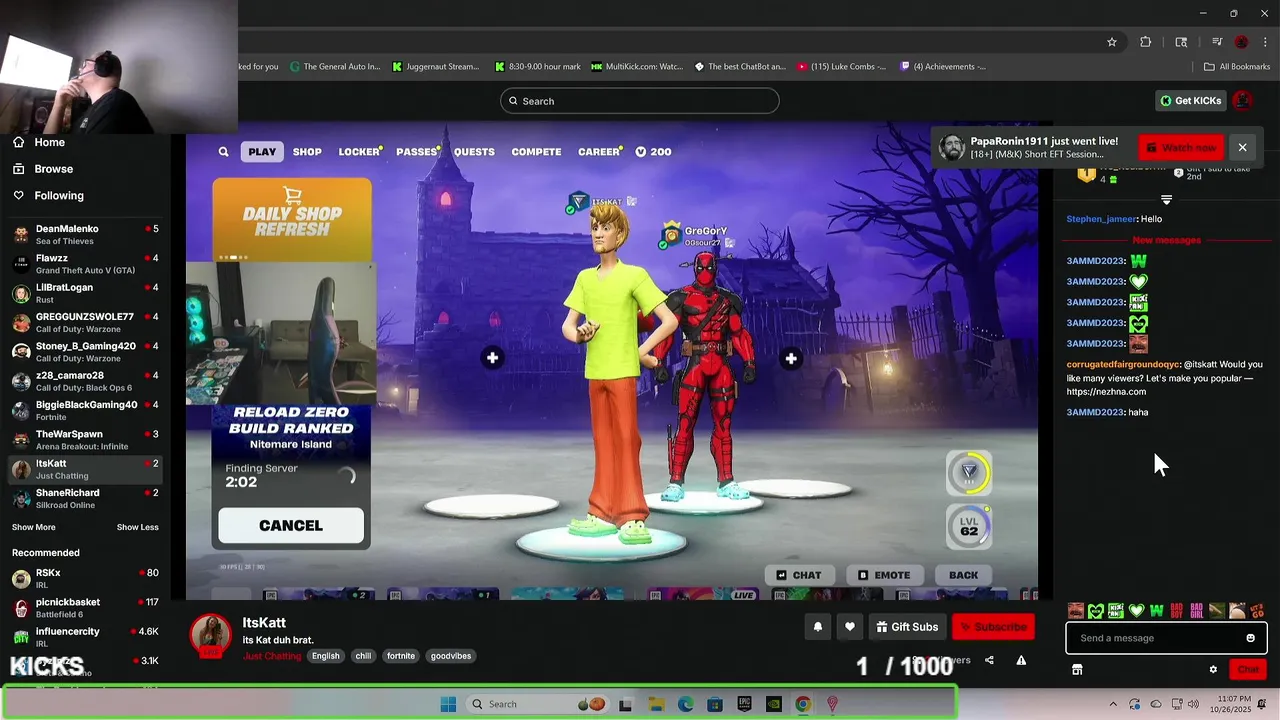1280x720 pixels.
Task: Open Flawzz's channel in sidebar
Action: pos(85,264)
